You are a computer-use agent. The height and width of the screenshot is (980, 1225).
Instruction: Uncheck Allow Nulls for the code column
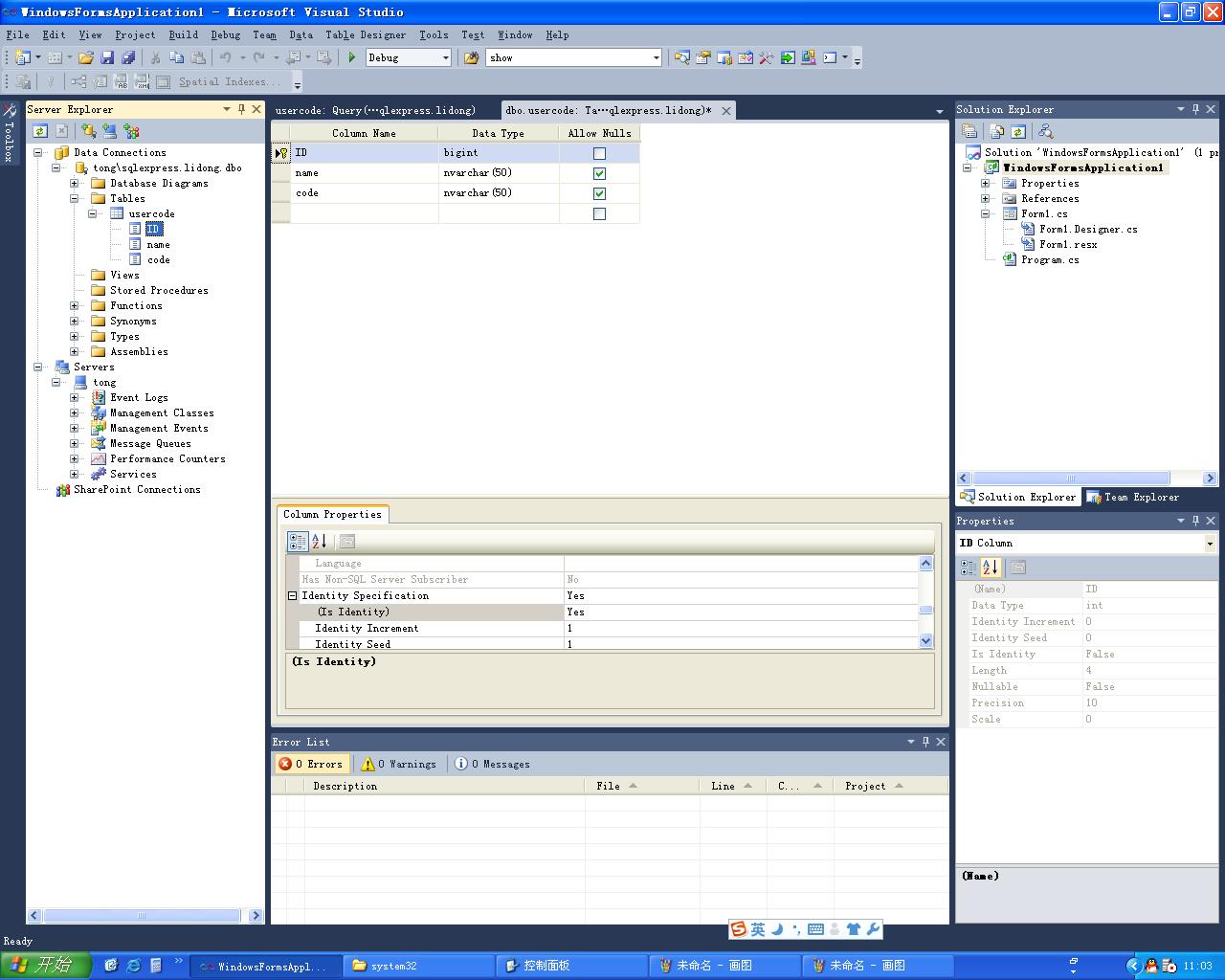[599, 193]
